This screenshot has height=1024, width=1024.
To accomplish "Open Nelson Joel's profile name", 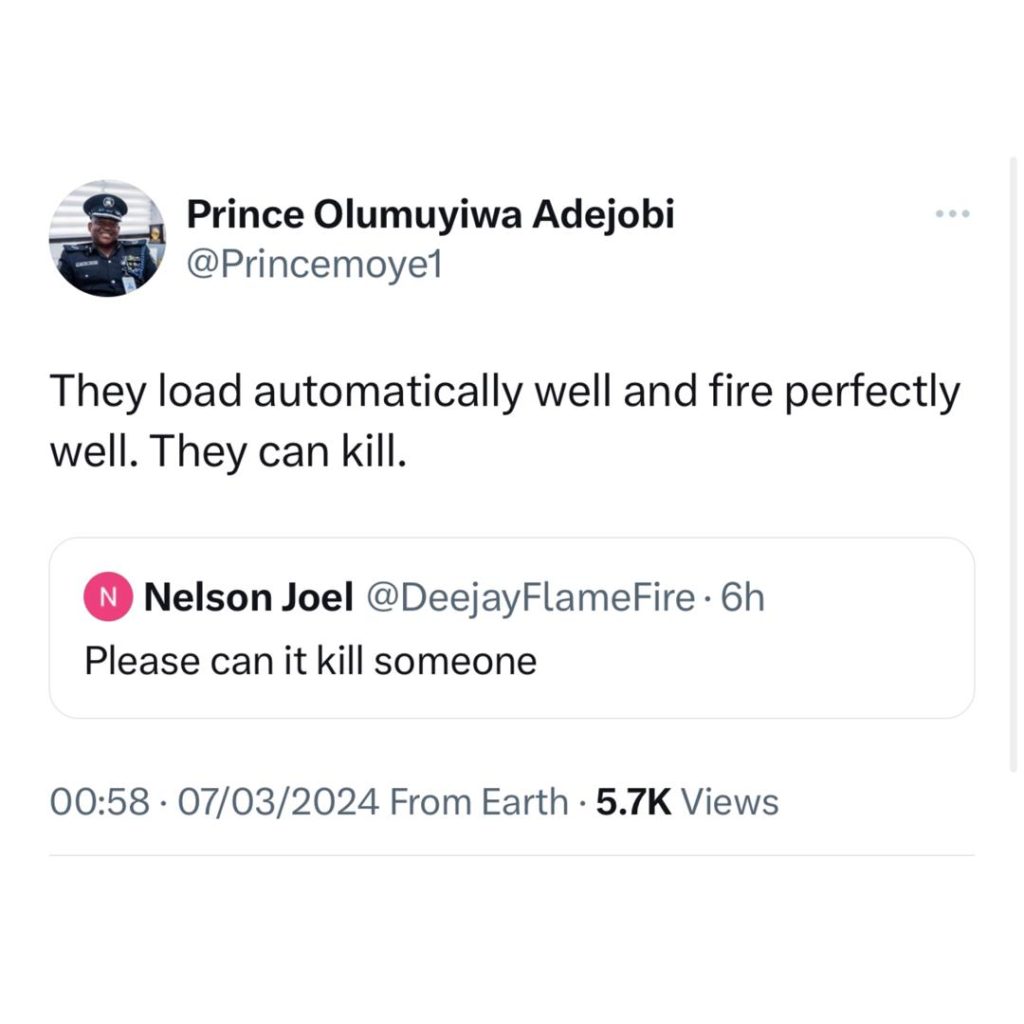I will click(249, 598).
